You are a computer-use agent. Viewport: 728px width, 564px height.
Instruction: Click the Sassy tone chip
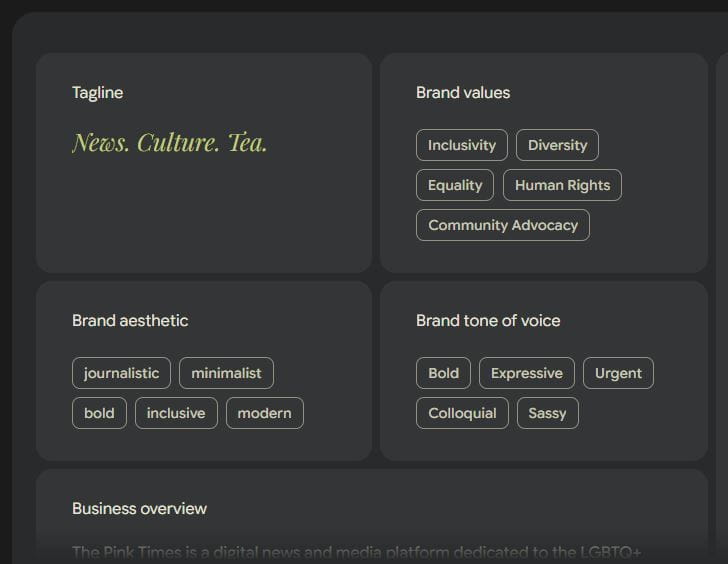(547, 413)
